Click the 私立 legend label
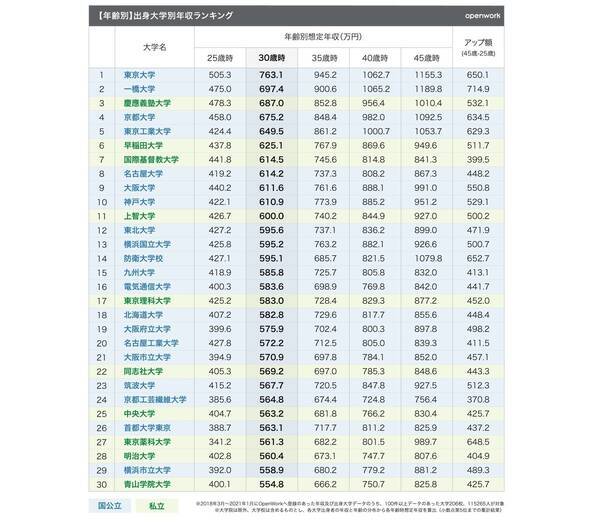The image size is (600, 523). pyautogui.click(x=157, y=506)
